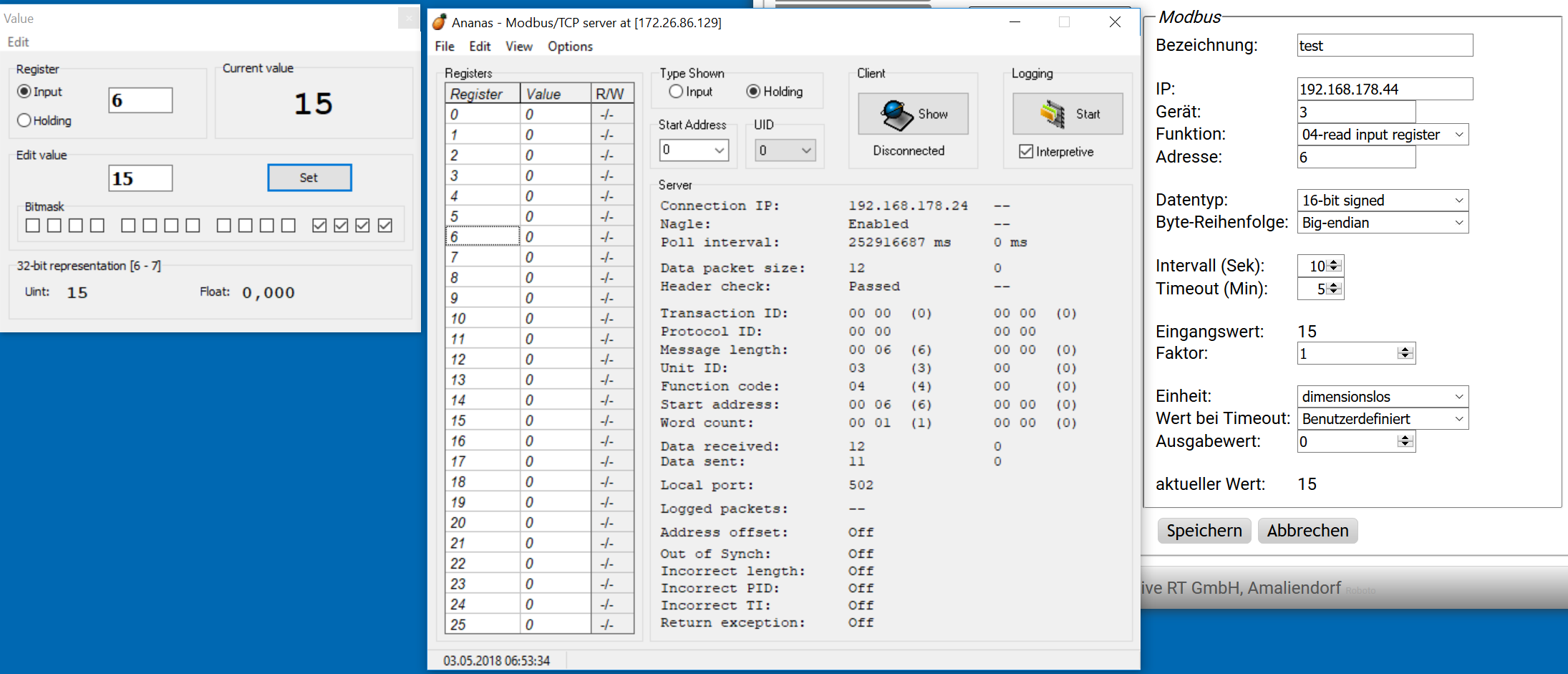Click the Local port value 502

point(861,485)
